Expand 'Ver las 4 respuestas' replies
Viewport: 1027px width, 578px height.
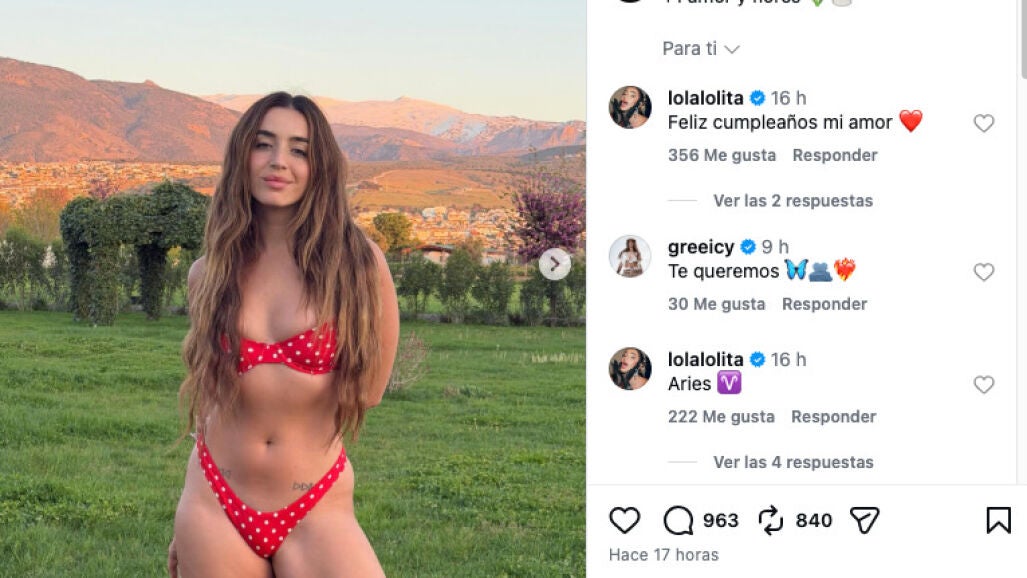[x=793, y=462]
